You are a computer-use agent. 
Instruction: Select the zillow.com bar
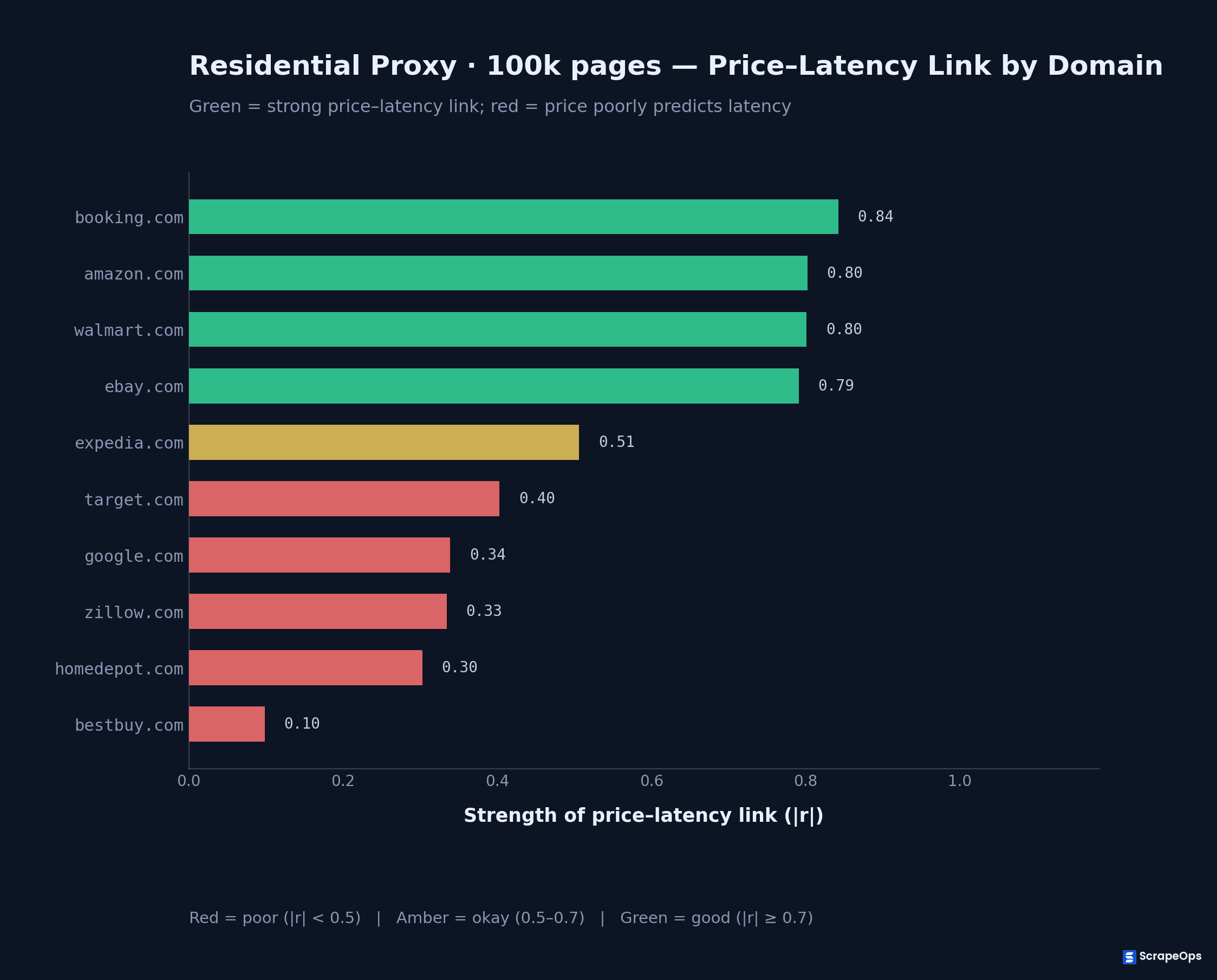318,612
